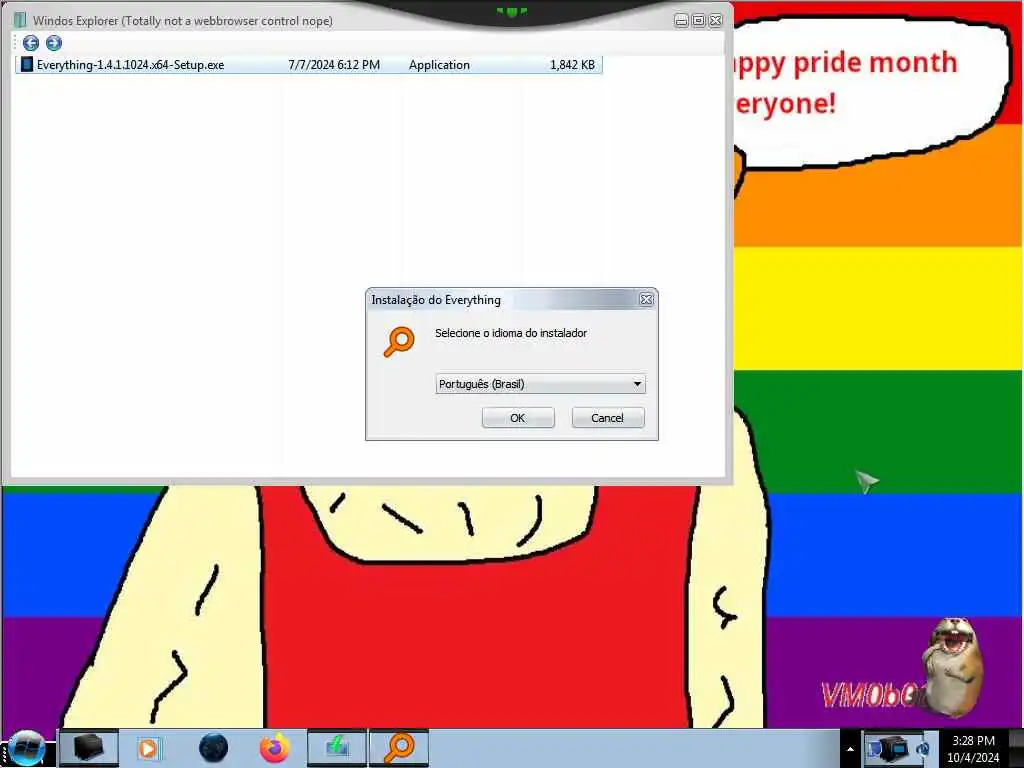Image resolution: width=1024 pixels, height=768 pixels.
Task: Maximize the Windos Explorer window
Action: 698,21
